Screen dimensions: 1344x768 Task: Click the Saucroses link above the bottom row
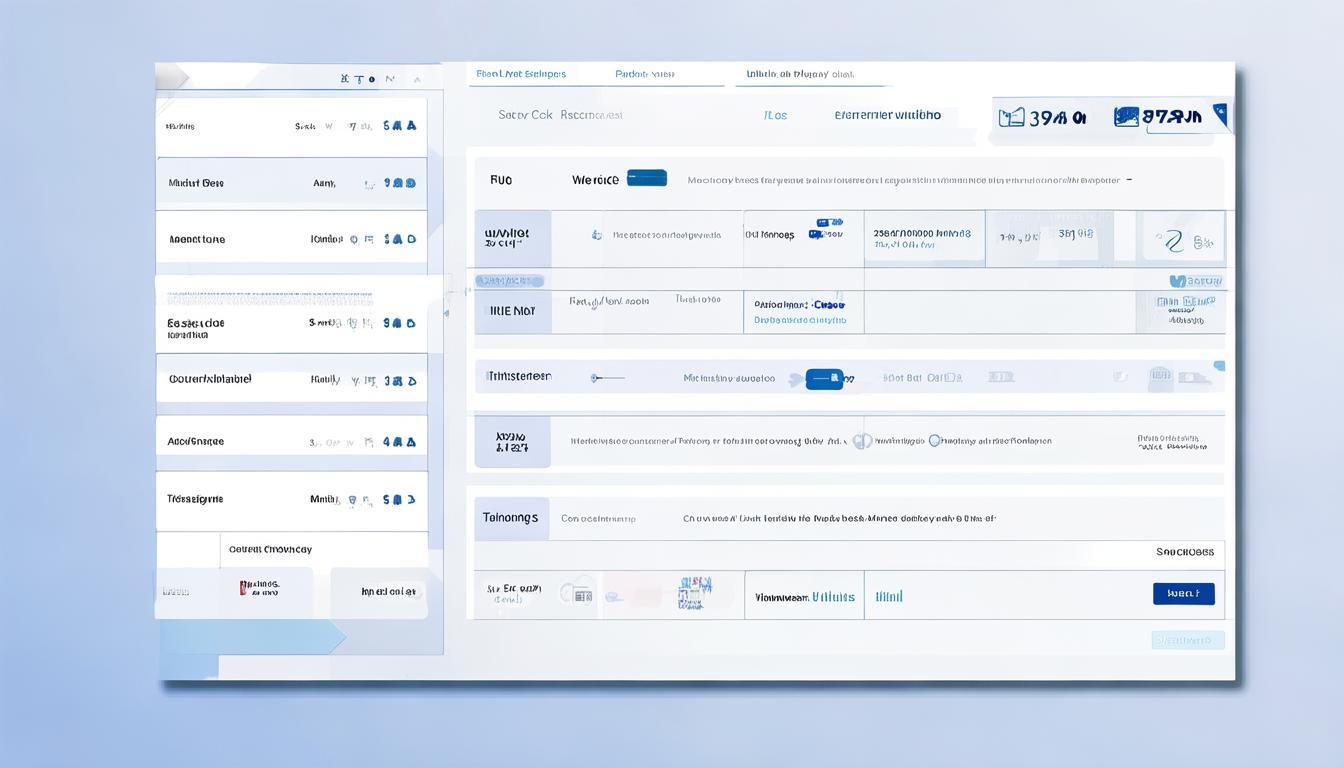point(1184,552)
